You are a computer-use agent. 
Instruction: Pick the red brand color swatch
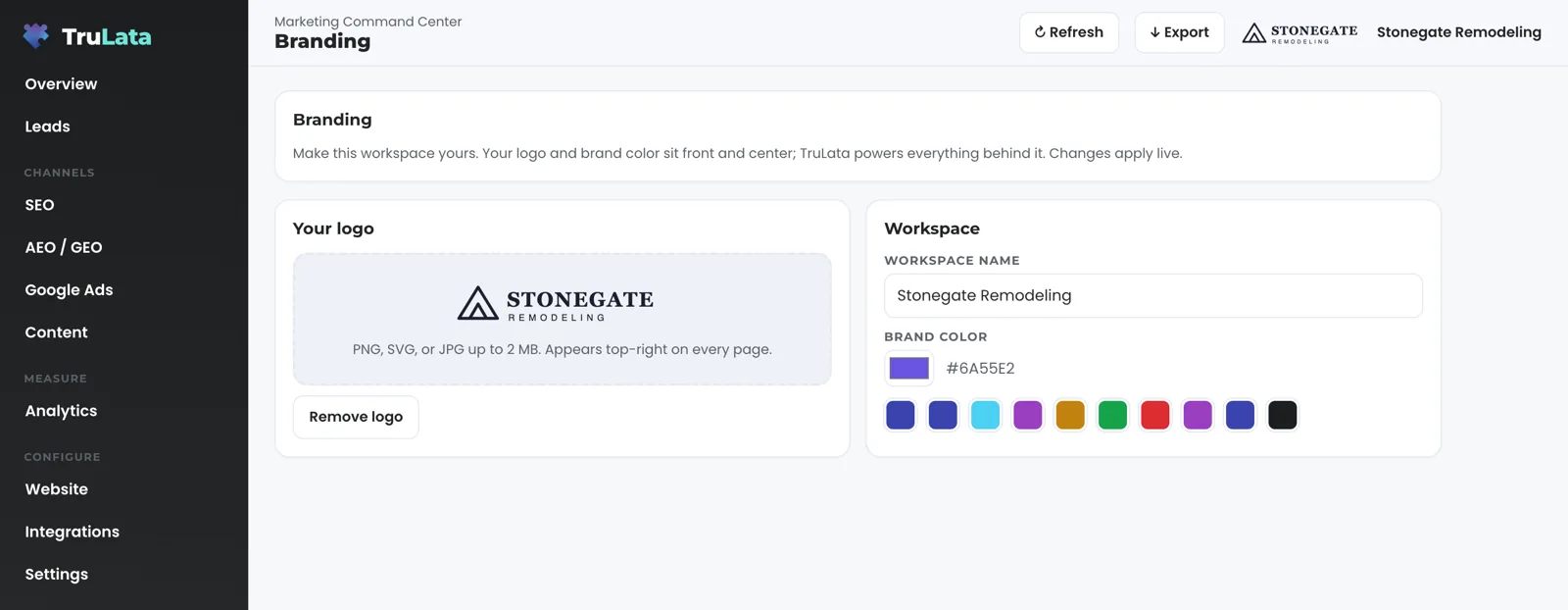[x=1155, y=415]
